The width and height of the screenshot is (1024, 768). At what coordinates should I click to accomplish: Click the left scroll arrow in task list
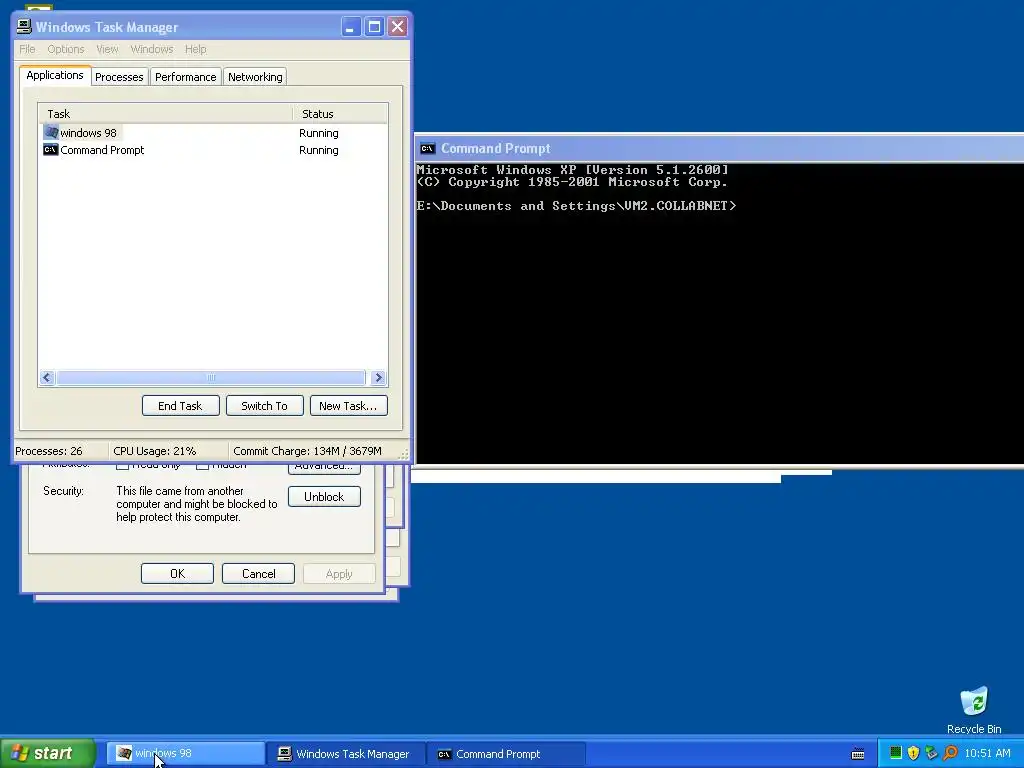point(46,377)
